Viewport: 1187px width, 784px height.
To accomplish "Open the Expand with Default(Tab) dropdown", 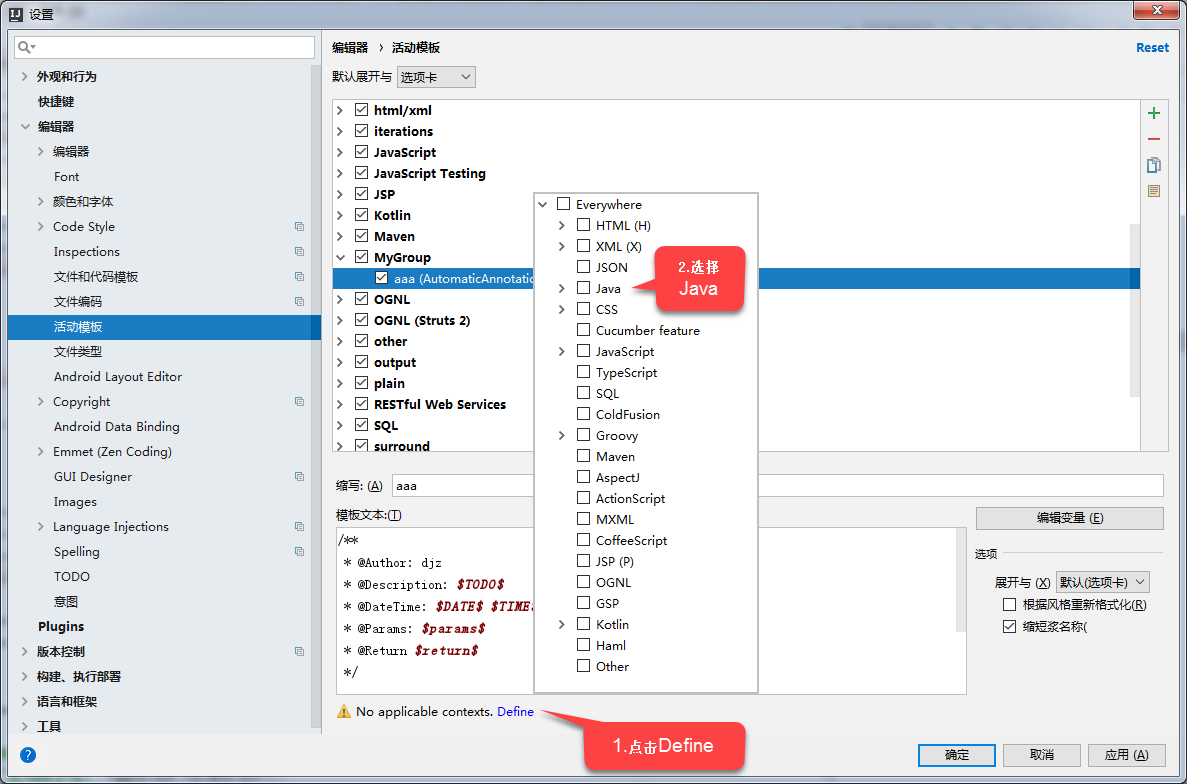I will point(1103,582).
